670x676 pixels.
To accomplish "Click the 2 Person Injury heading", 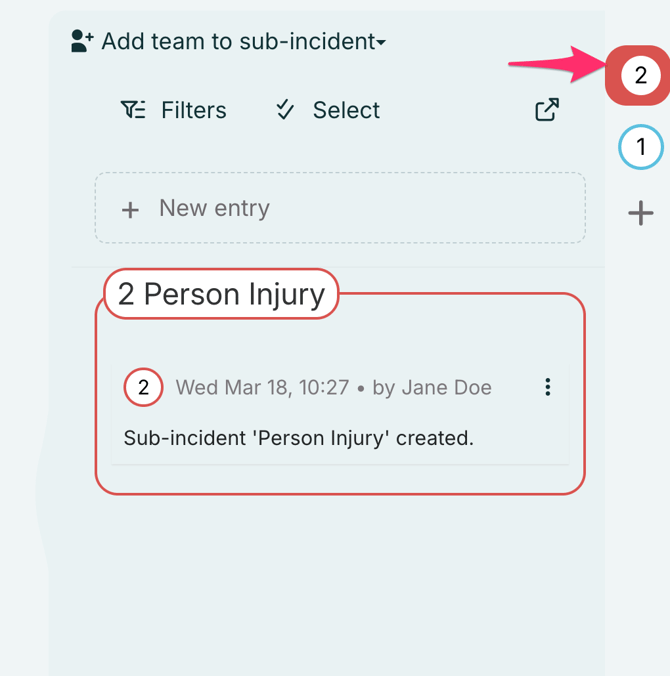I will [221, 294].
